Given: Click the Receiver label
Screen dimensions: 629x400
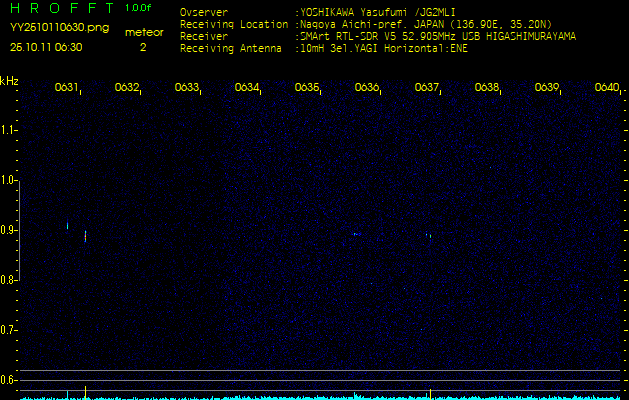Looking at the screenshot, I should (204, 37).
